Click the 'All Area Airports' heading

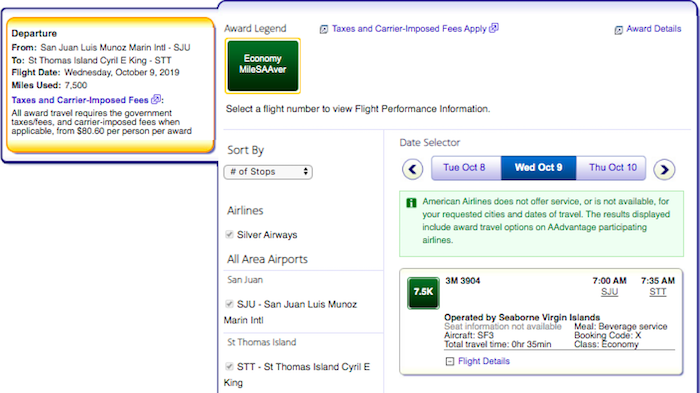click(x=267, y=259)
